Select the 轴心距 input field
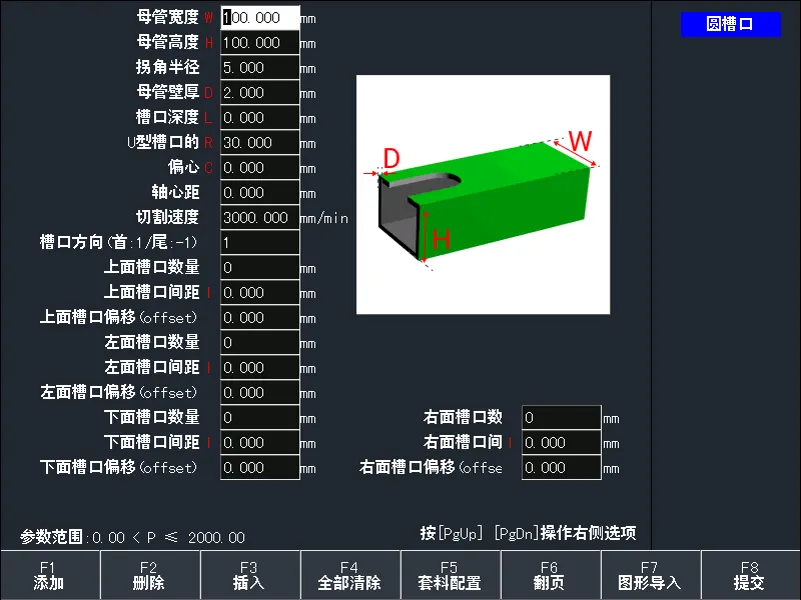801x600 pixels. click(260, 193)
